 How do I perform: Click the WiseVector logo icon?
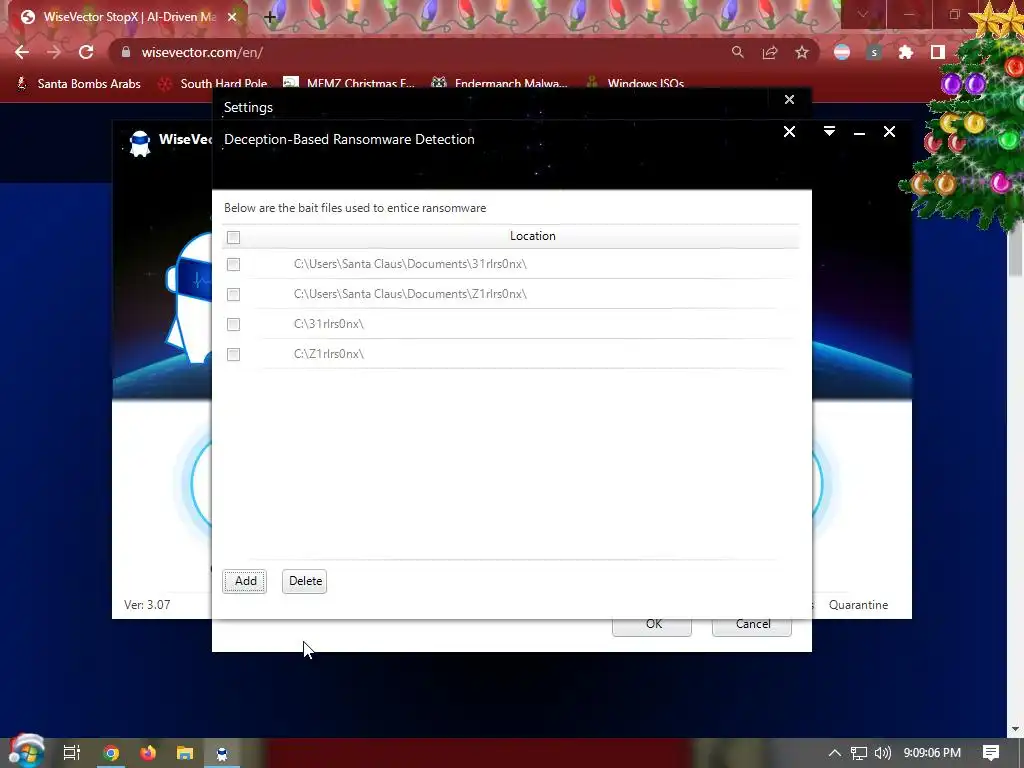[140, 143]
